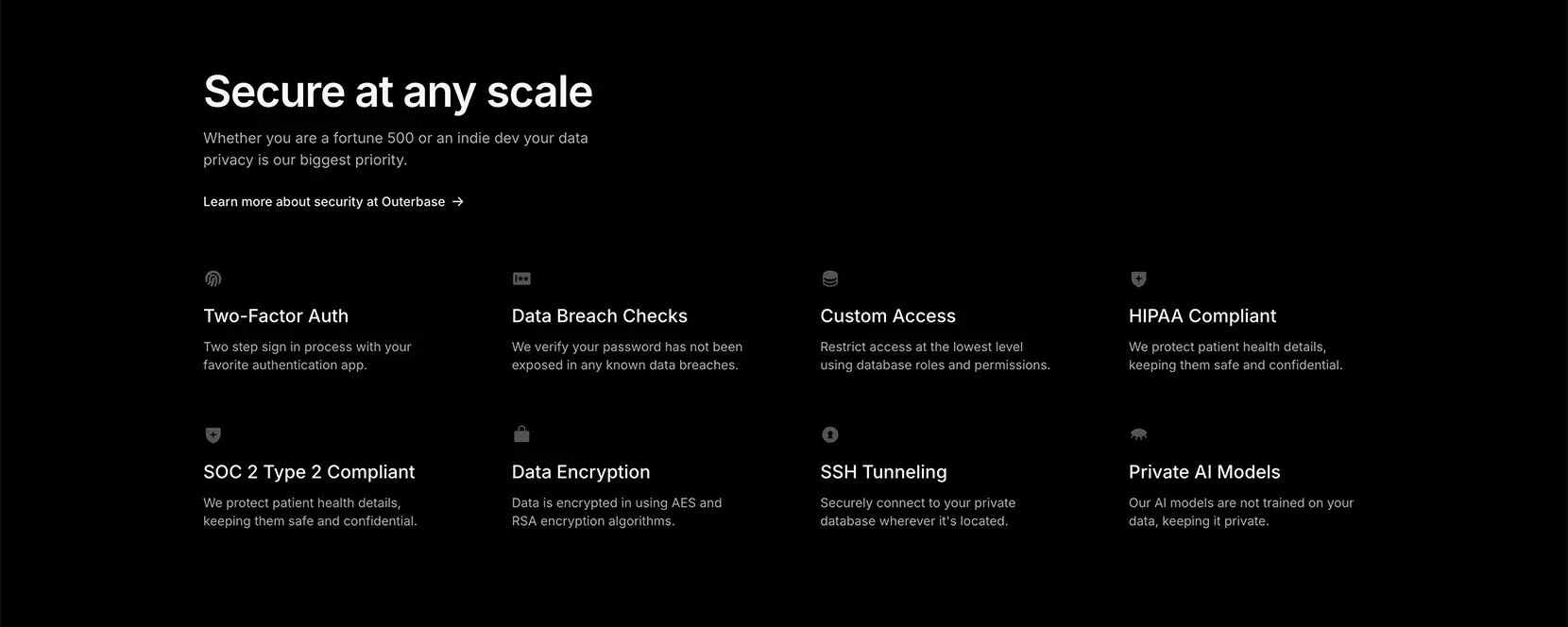This screenshot has width=1568, height=627.
Task: Click the password field icon above Data Breach Checks
Action: tap(521, 279)
